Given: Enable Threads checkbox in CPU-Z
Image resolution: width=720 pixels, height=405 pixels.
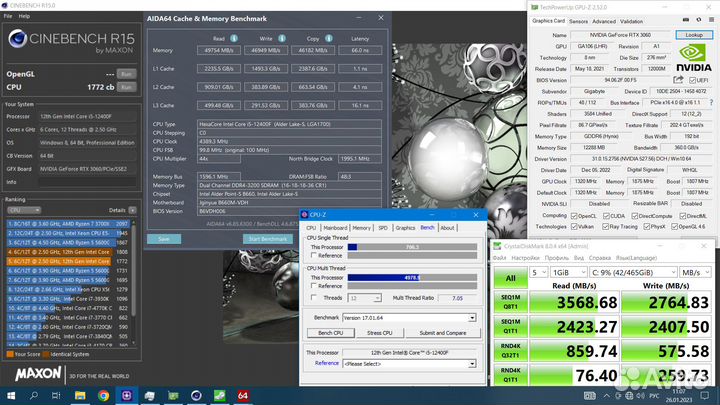Looking at the screenshot, I should 314,298.
